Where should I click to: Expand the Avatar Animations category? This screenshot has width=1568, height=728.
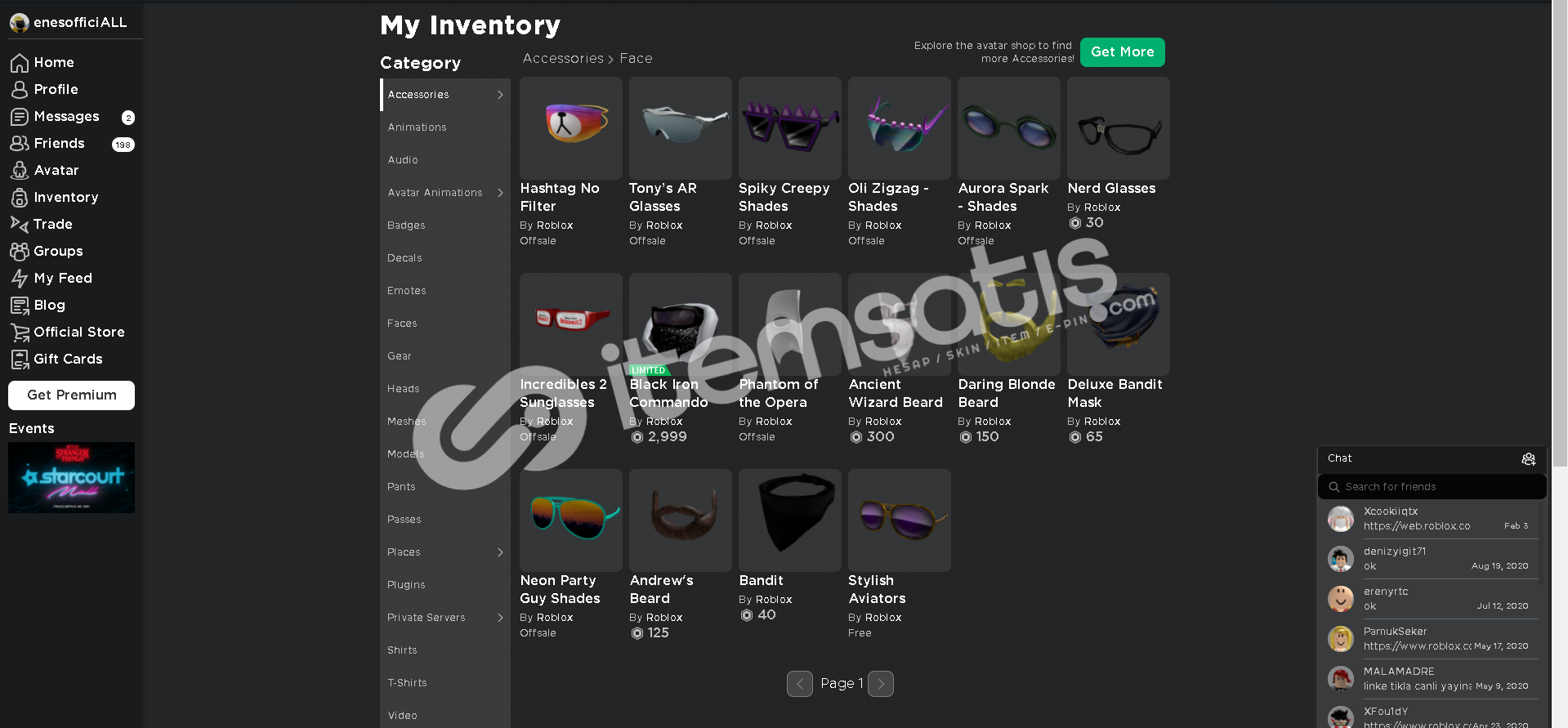click(x=445, y=193)
